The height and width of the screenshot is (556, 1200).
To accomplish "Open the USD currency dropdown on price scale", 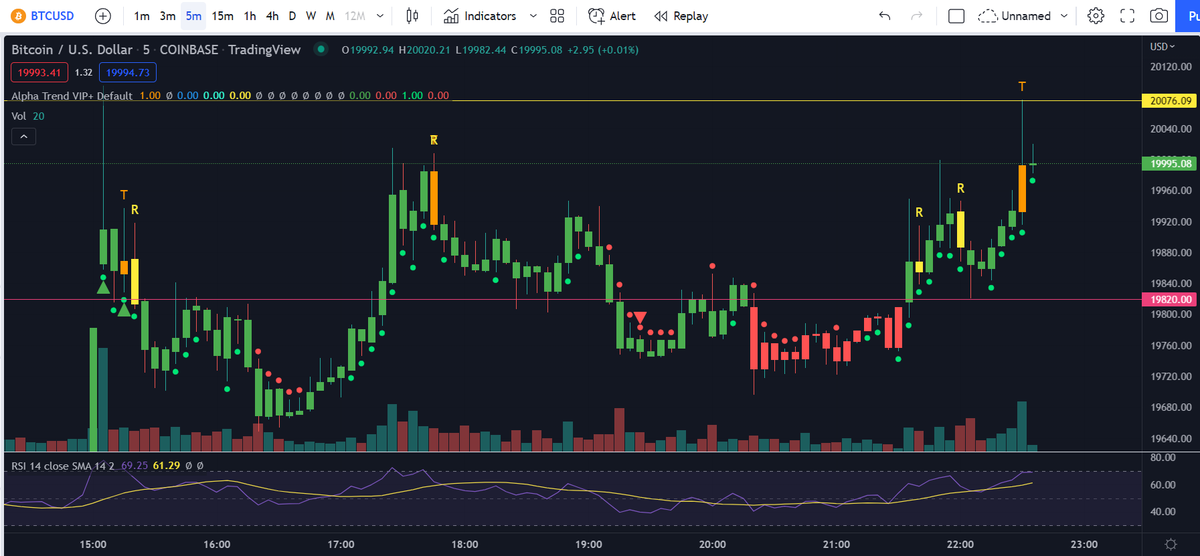I will coord(1164,47).
